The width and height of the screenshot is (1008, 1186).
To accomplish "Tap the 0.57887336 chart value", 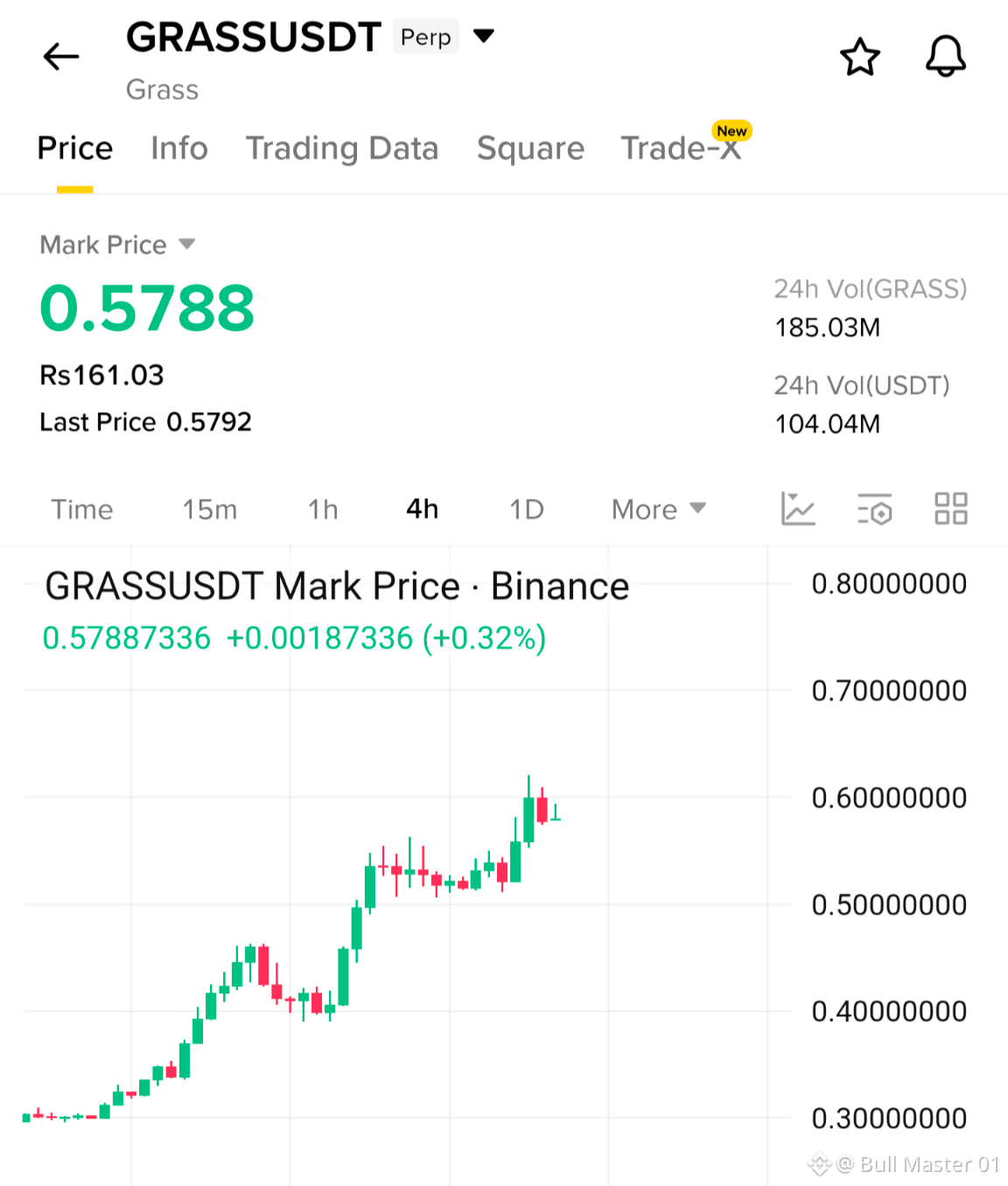I will [x=127, y=638].
